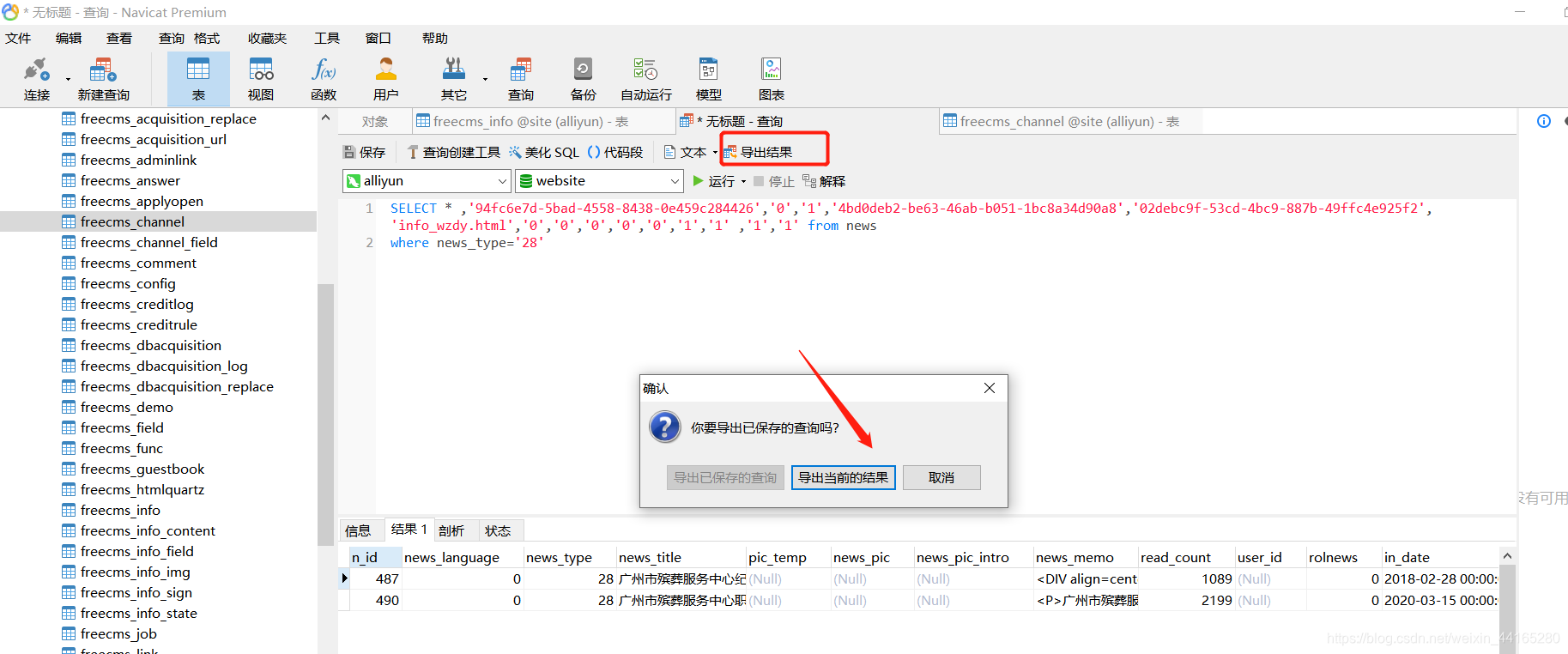1568x654 pixels.
Task: Click the 其它 others toolbar icon
Action: [454, 79]
